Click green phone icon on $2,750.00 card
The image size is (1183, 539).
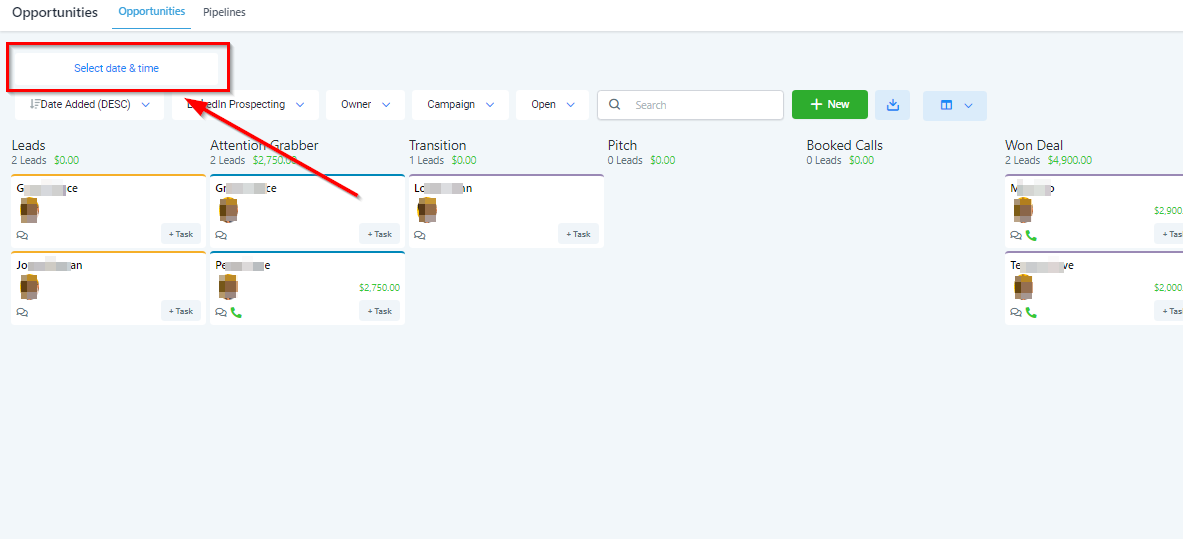[x=236, y=312]
